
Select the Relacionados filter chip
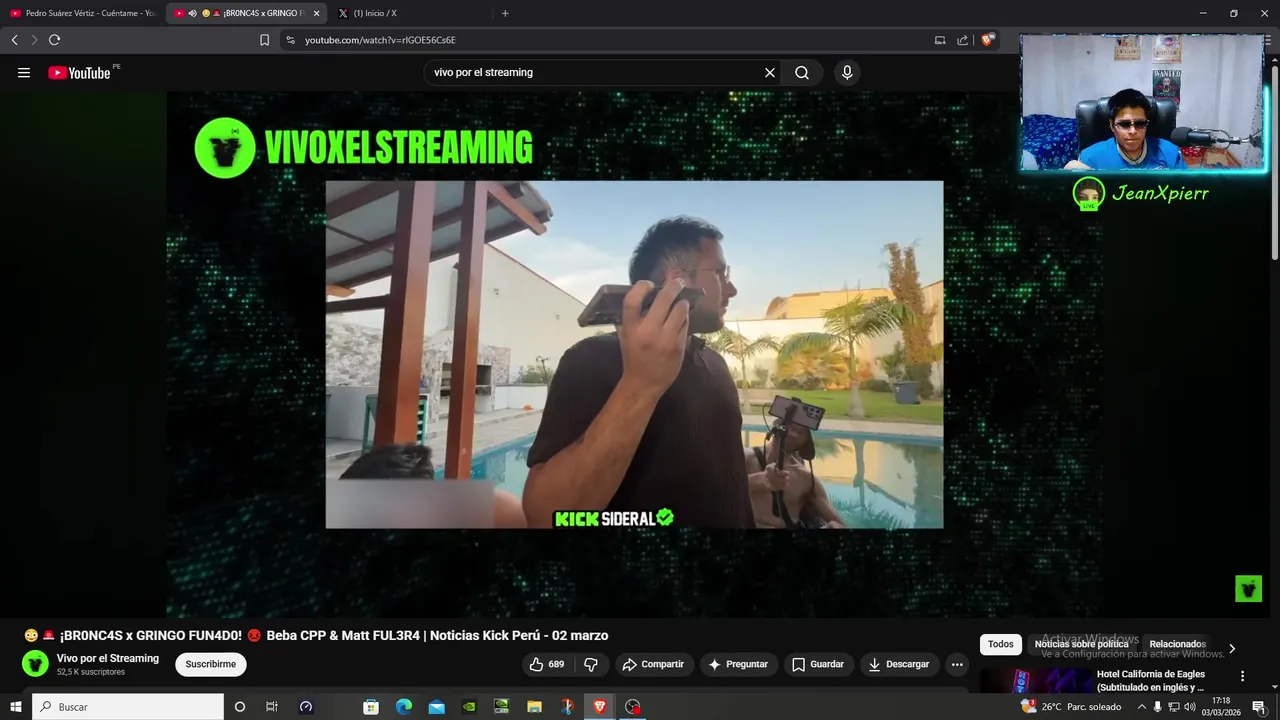tap(1177, 644)
